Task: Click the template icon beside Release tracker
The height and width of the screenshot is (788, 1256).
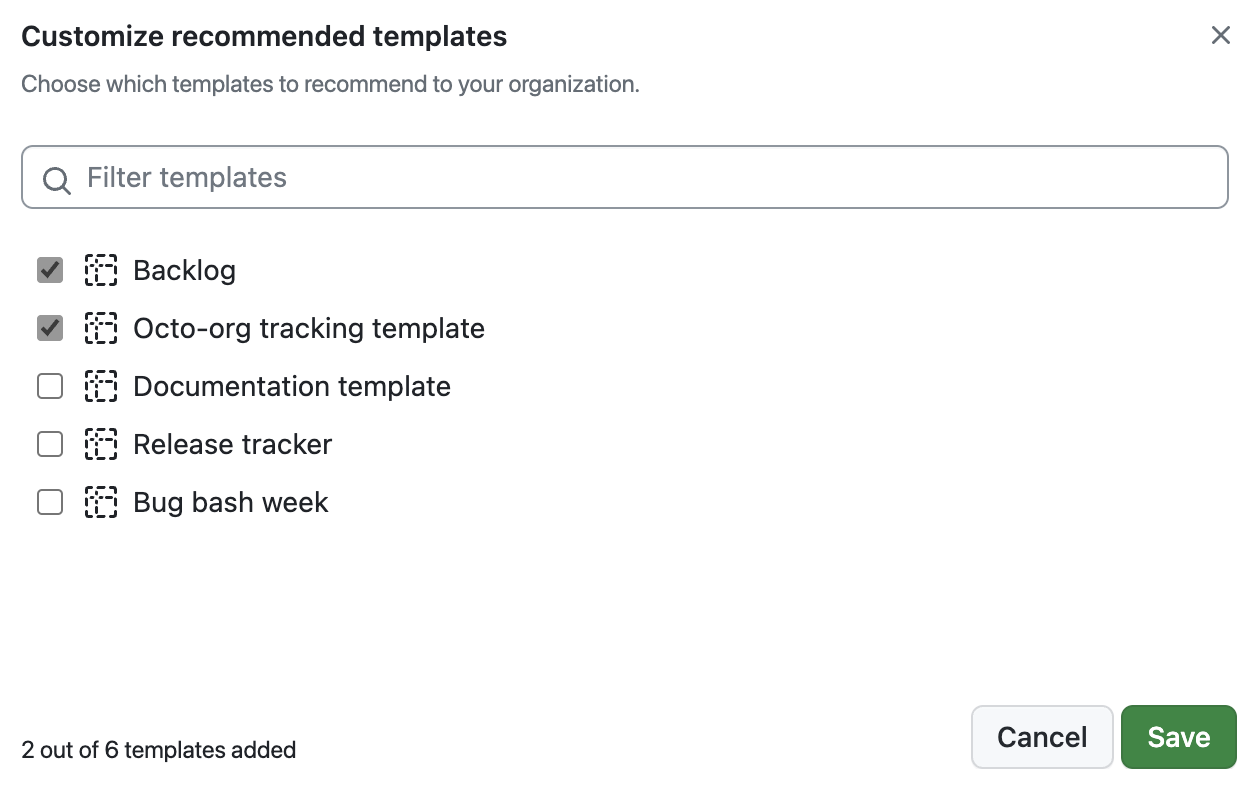Action: [x=101, y=444]
